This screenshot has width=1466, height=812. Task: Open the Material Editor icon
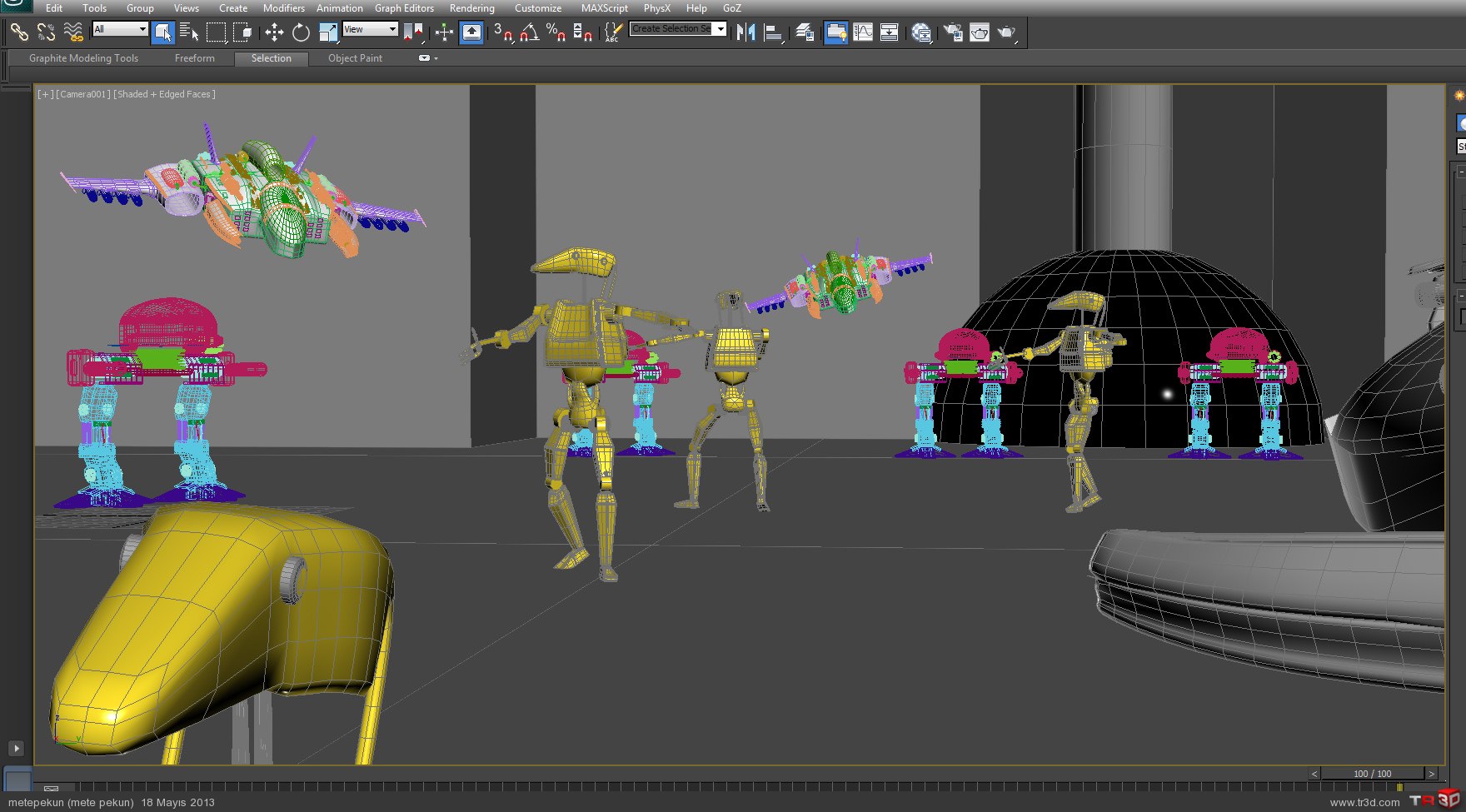(920, 32)
